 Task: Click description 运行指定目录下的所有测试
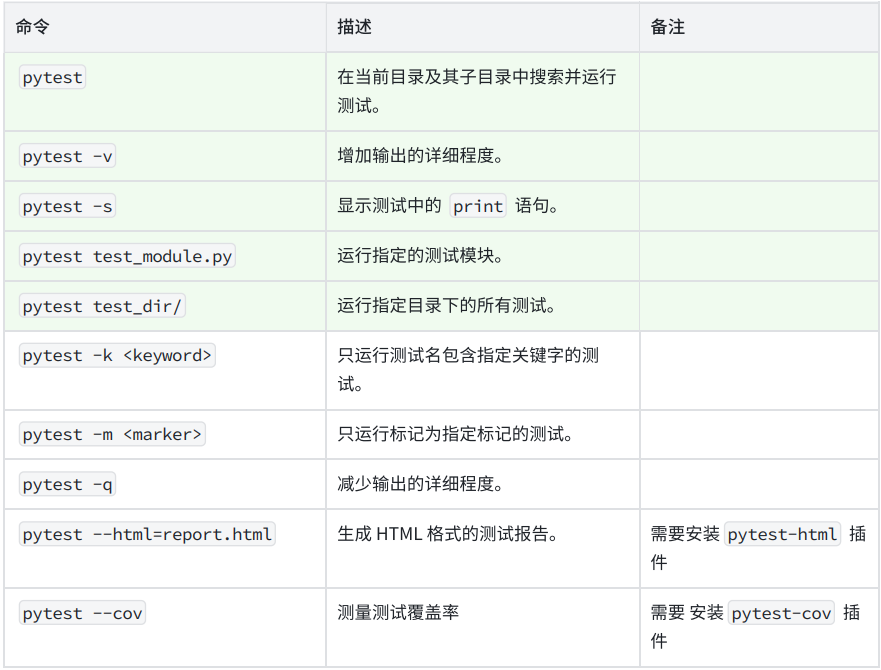pyautogui.click(x=447, y=306)
